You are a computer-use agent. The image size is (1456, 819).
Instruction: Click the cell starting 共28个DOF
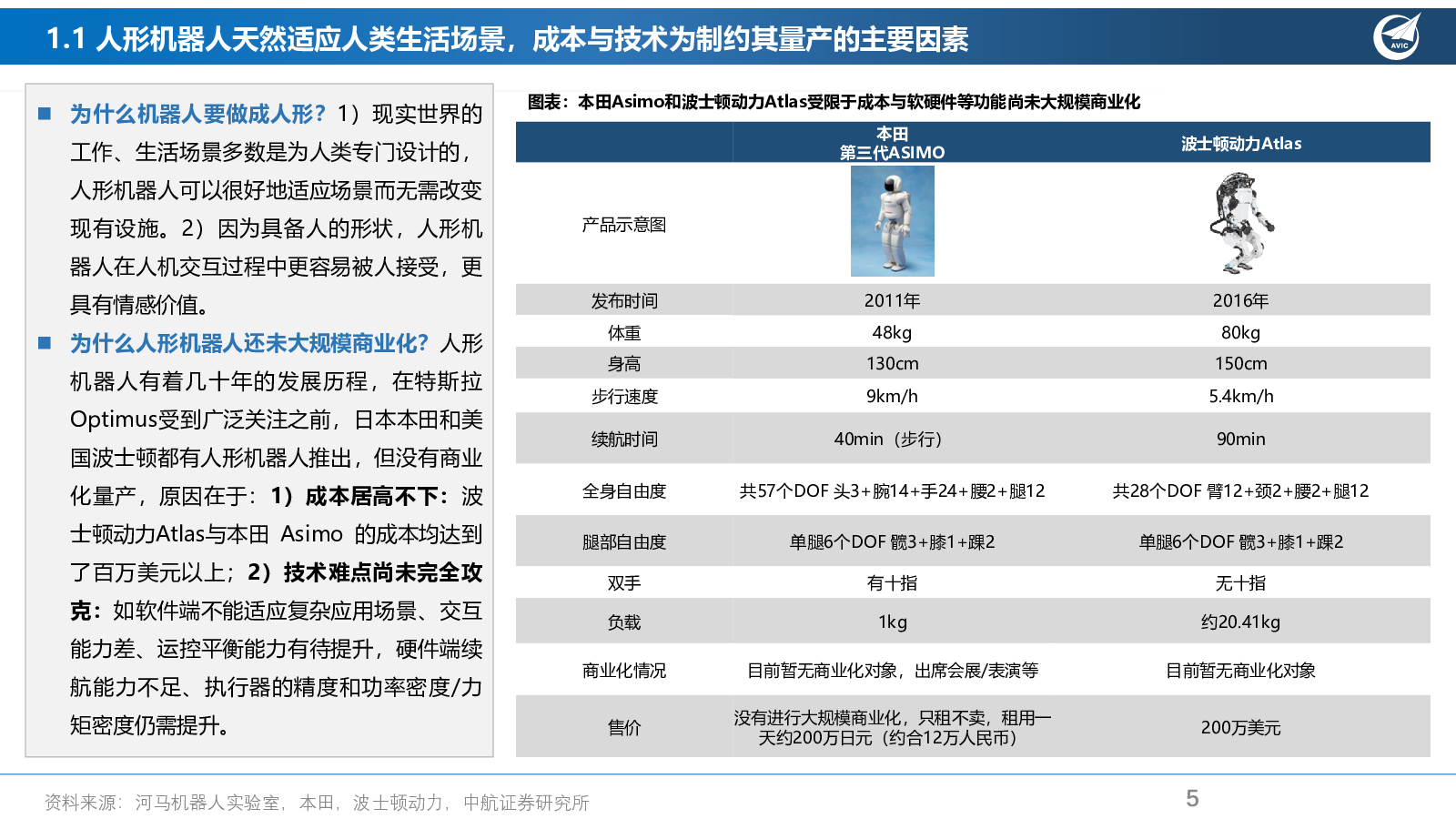(x=1241, y=490)
